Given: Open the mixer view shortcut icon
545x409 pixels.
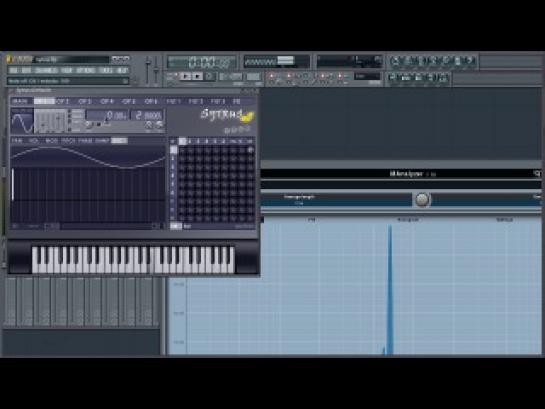Looking at the screenshot, I should (443, 78).
